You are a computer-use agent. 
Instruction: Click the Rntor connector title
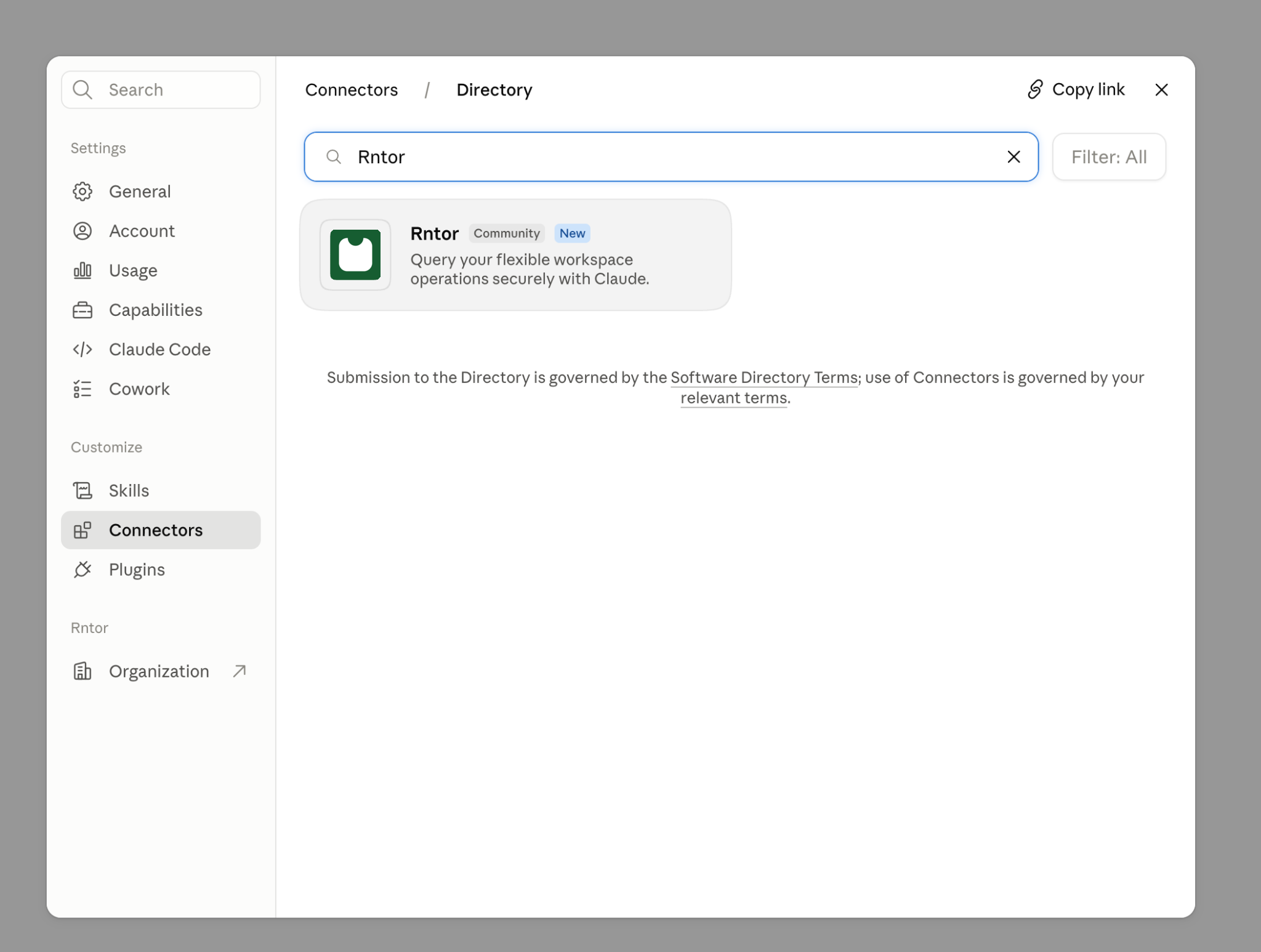click(435, 233)
